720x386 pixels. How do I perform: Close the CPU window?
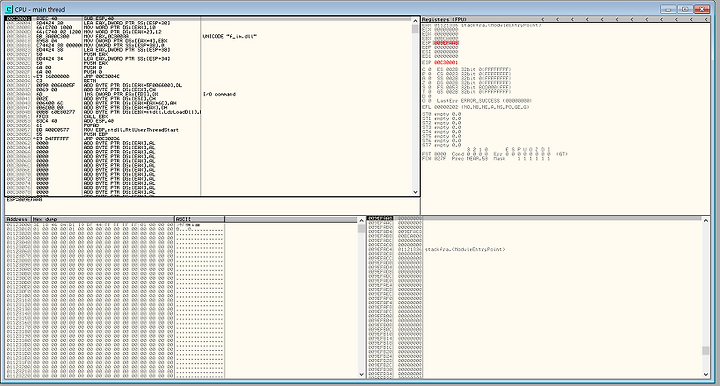click(x=702, y=9)
